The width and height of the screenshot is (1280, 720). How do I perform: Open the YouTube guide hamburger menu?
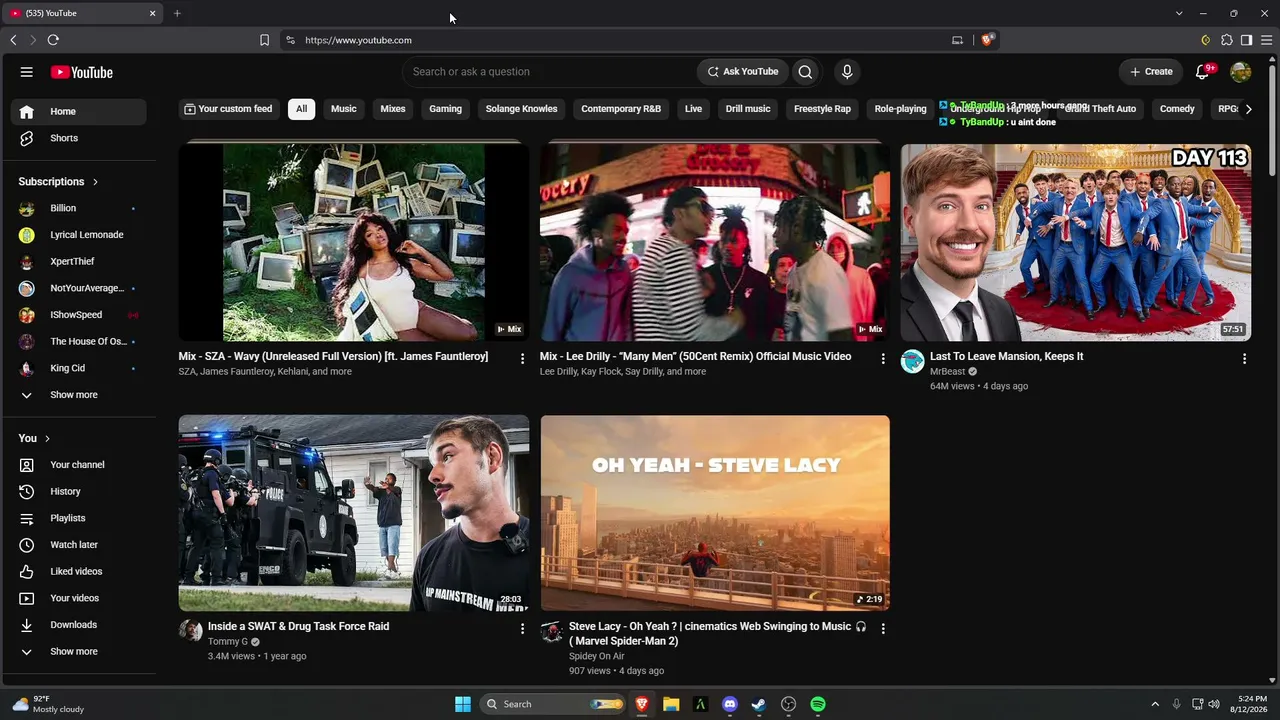click(27, 72)
